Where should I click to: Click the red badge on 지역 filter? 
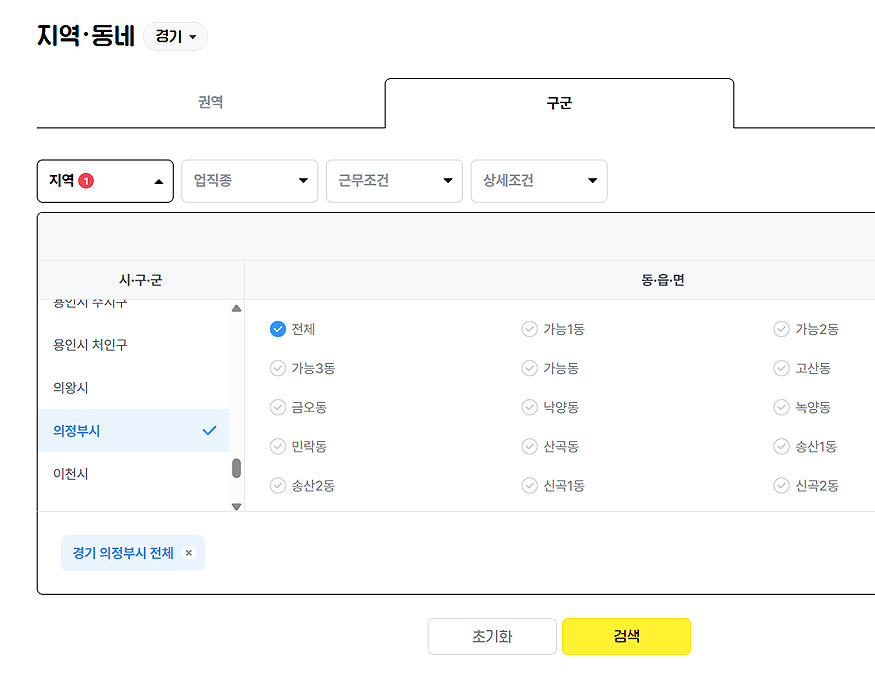point(86,181)
